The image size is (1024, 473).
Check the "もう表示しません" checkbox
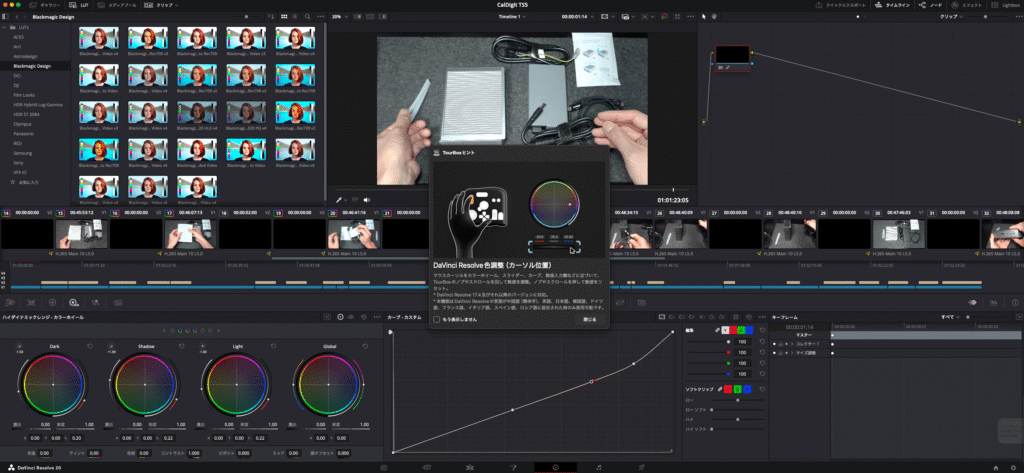click(x=437, y=320)
